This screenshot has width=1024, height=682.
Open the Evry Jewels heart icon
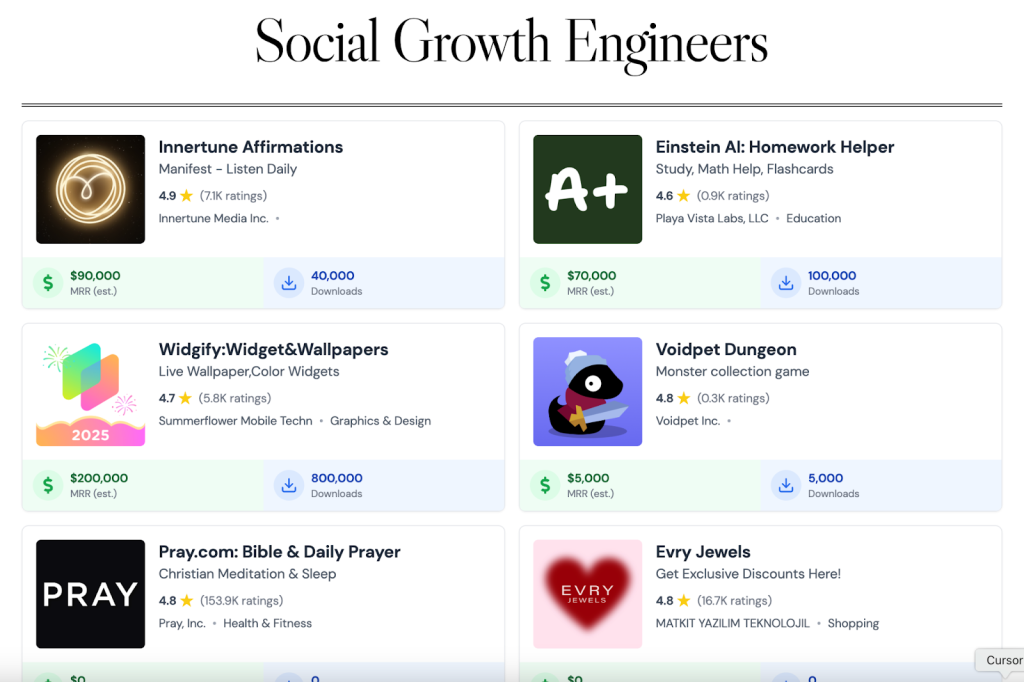[x=587, y=594]
